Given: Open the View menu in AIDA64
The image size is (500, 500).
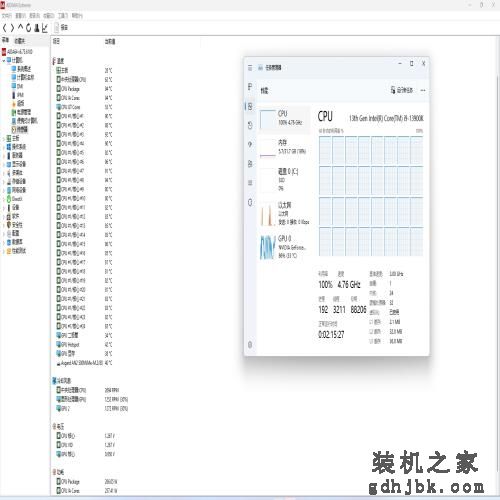Looking at the screenshot, I should 21,16.
